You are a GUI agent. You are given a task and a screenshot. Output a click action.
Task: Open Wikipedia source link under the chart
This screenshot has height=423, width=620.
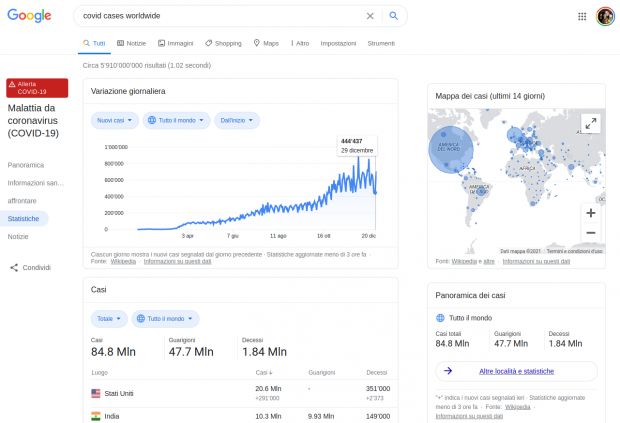pos(123,261)
